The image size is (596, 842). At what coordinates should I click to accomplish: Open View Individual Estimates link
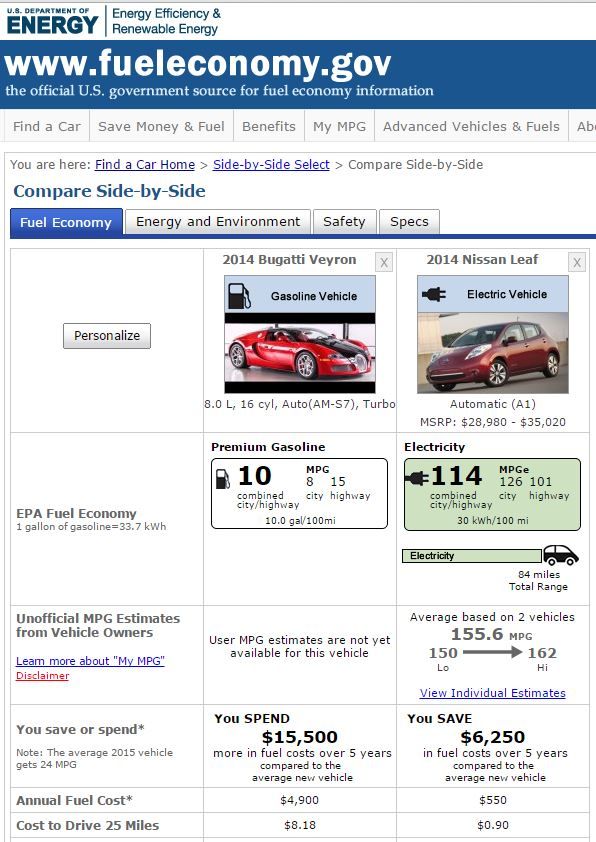pos(492,693)
